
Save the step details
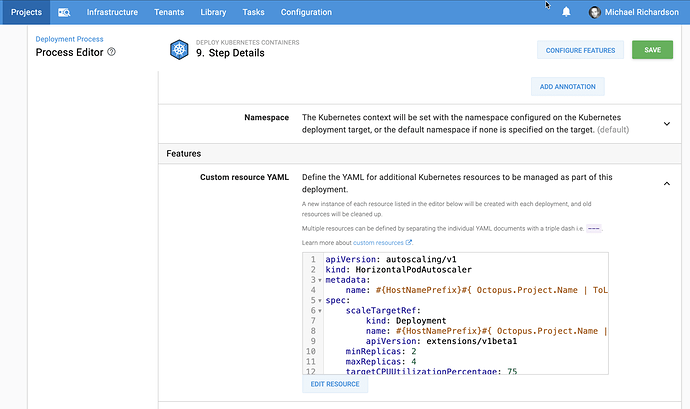652,50
